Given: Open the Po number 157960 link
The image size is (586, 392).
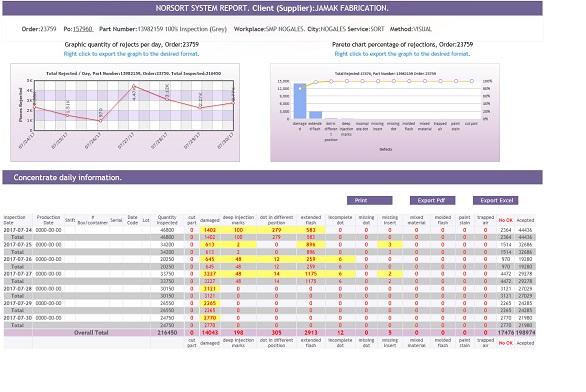Looking at the screenshot, I should pos(83,29).
